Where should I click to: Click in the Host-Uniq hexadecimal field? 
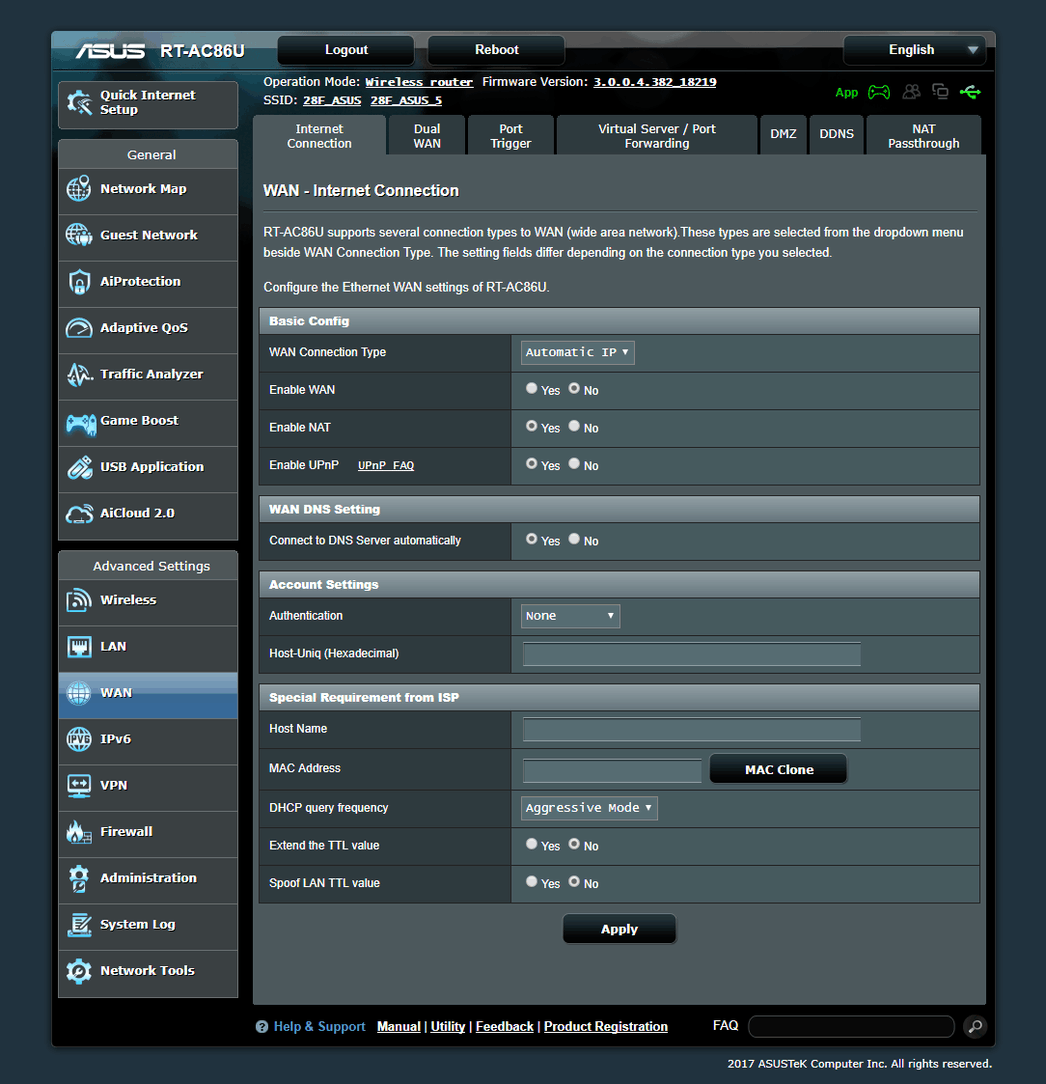(x=691, y=654)
